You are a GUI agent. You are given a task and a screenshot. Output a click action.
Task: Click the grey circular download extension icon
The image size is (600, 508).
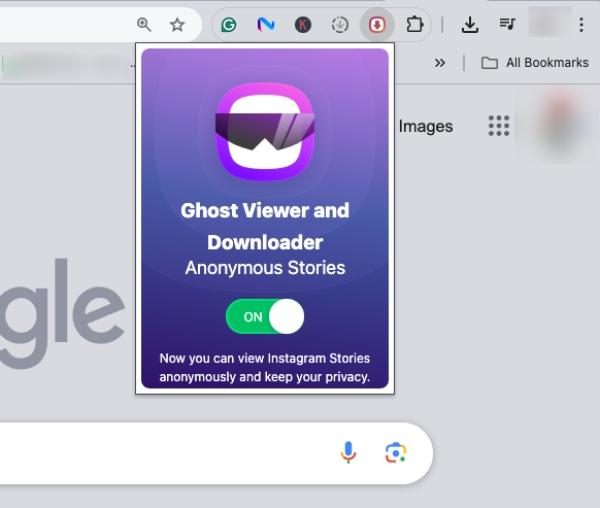tap(340, 25)
